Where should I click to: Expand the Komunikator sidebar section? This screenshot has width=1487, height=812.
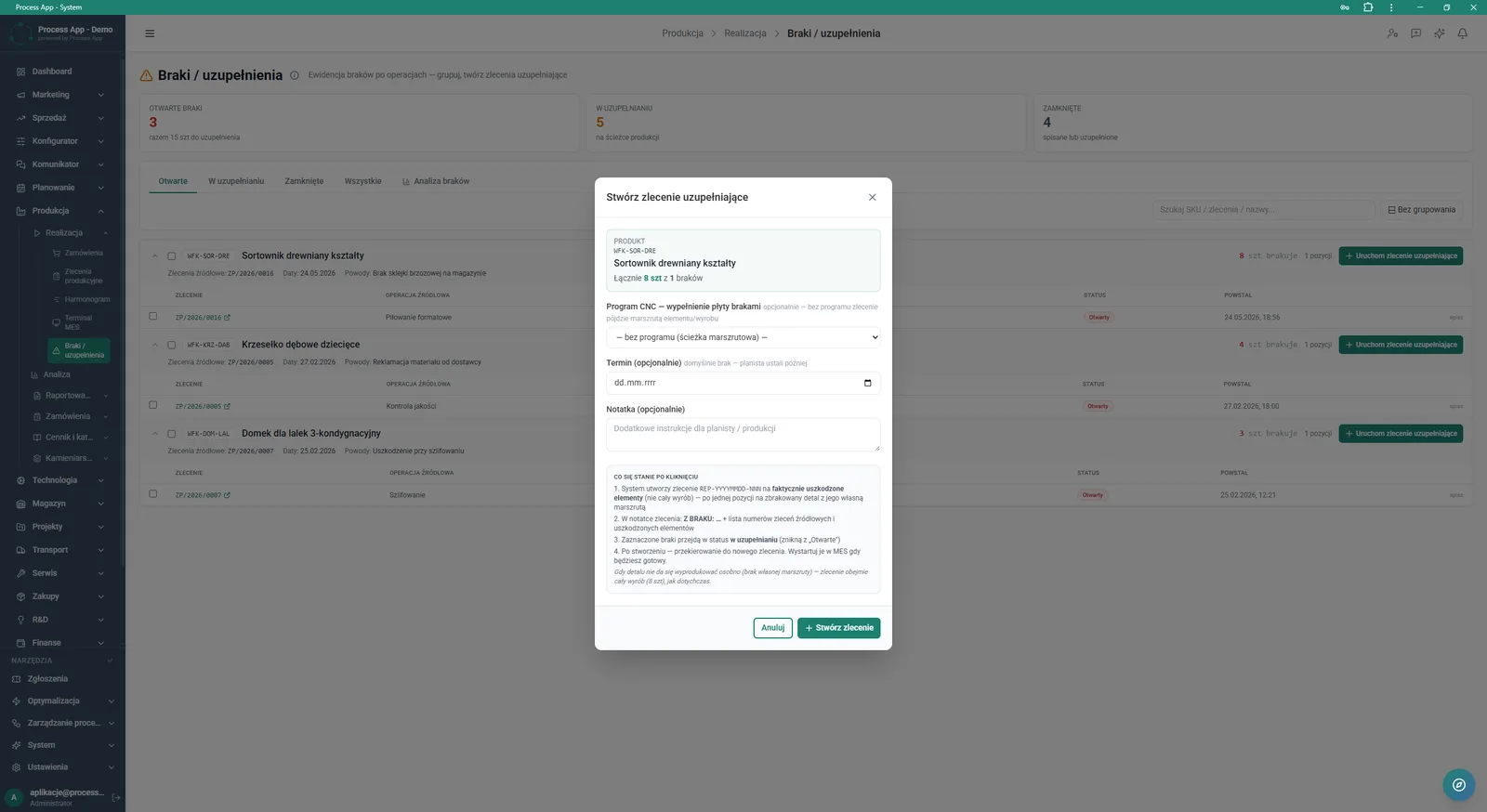[x=62, y=164]
